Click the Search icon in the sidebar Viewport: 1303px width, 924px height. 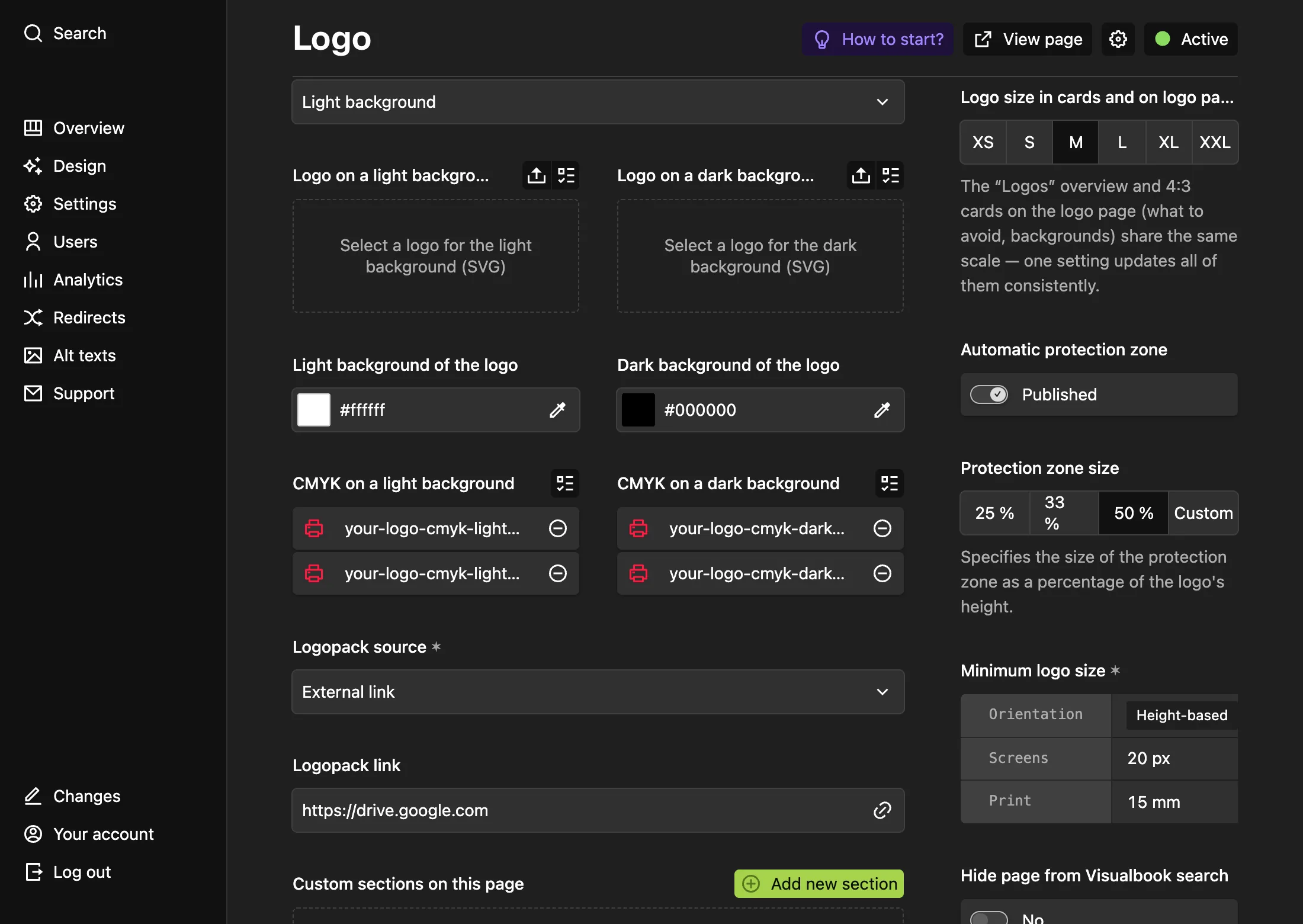point(33,33)
